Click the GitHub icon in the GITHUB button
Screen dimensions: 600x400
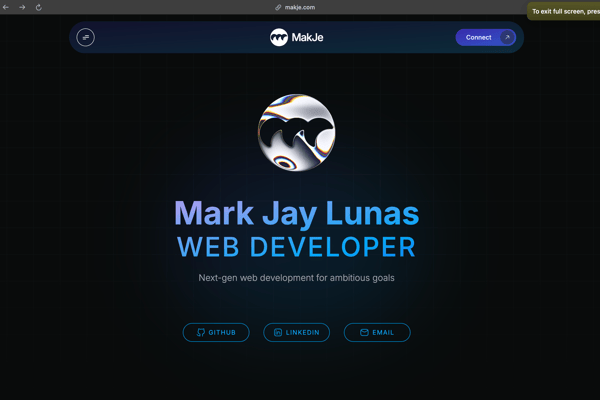click(x=200, y=332)
